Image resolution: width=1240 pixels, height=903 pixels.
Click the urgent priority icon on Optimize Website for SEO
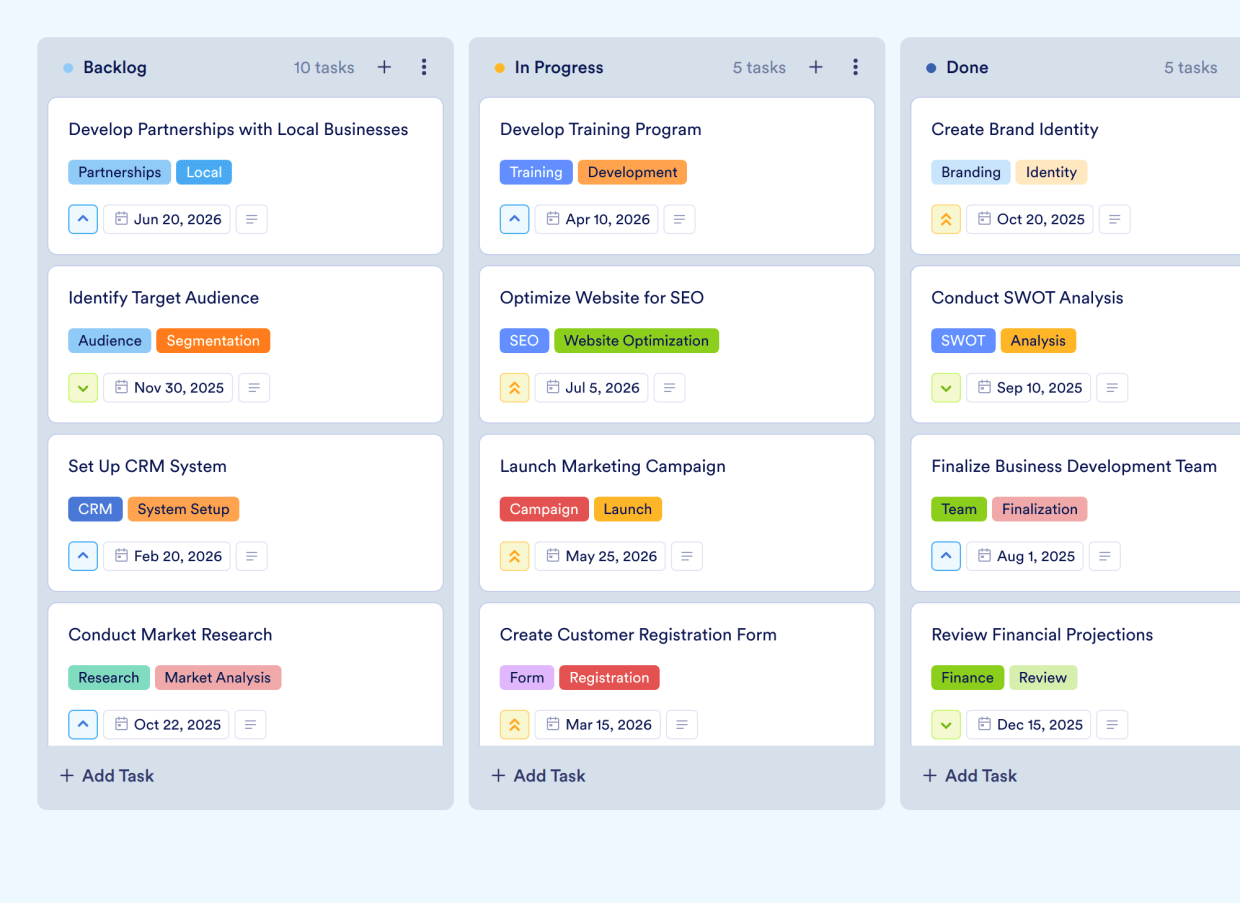click(514, 387)
